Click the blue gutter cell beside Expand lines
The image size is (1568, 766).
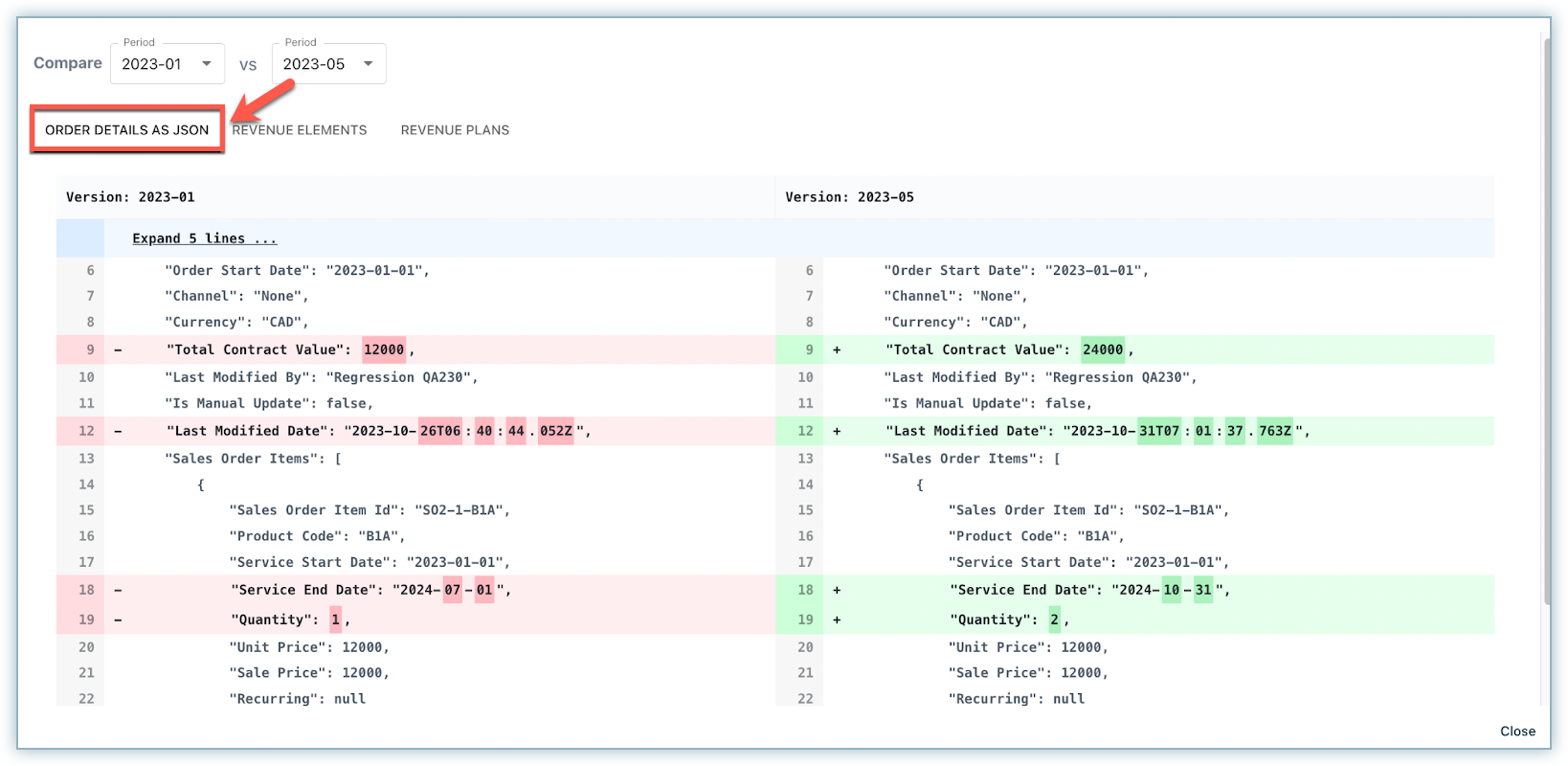(80, 238)
